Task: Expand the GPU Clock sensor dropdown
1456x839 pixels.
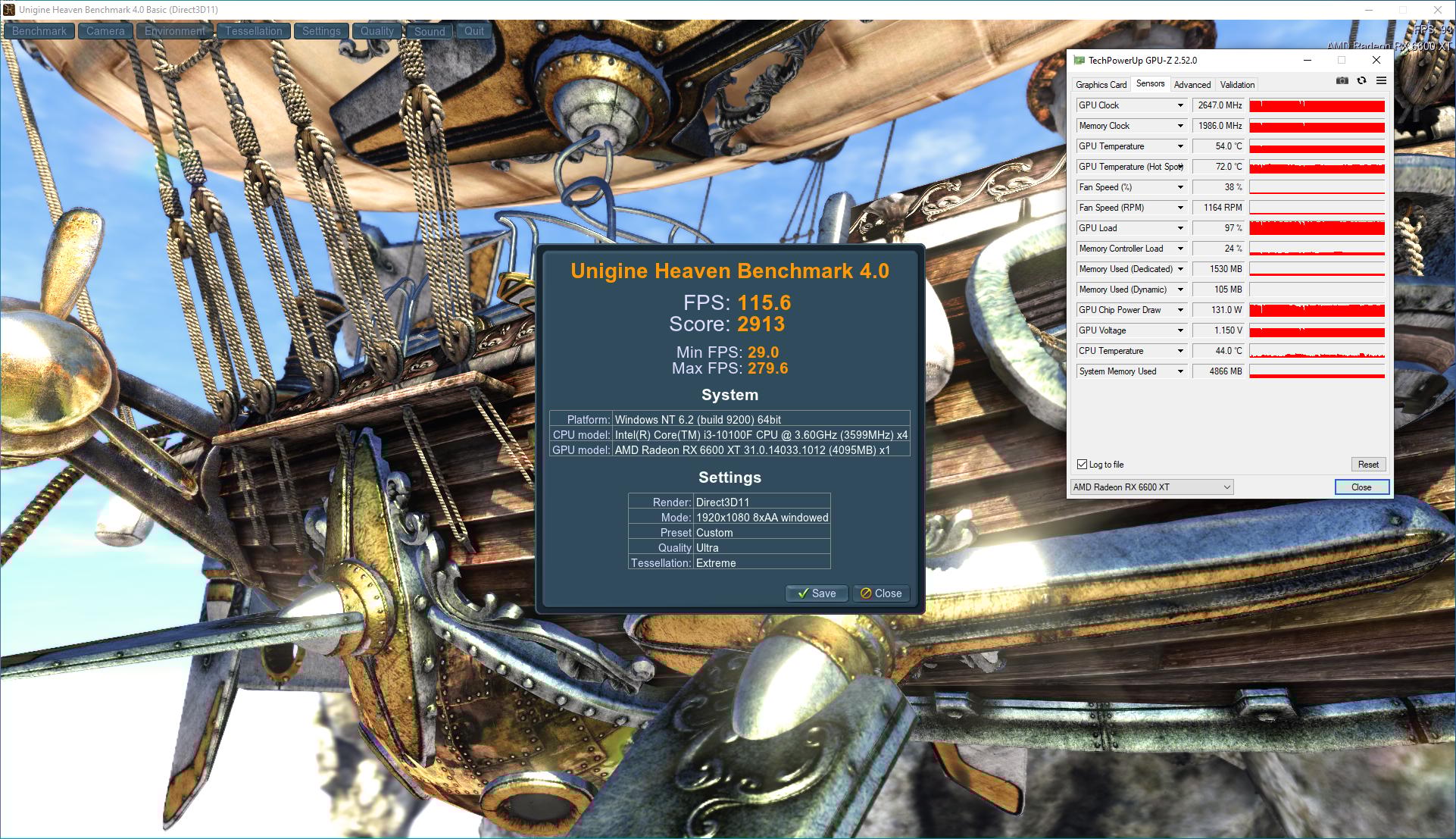Action: point(1179,105)
